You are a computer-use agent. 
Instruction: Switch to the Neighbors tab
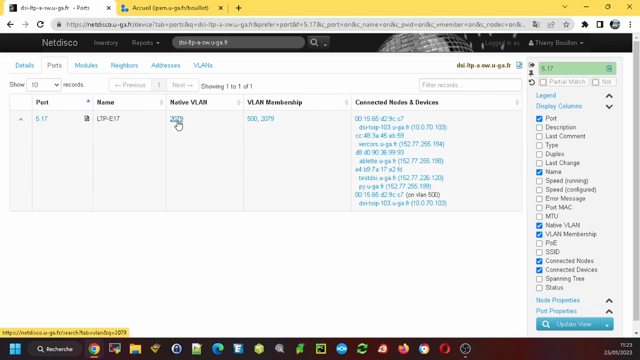click(124, 65)
